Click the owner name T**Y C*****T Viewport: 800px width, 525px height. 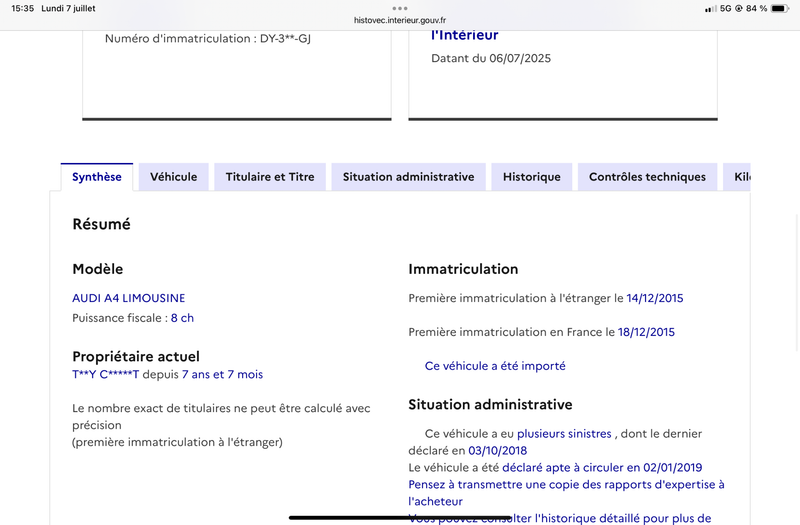106,374
